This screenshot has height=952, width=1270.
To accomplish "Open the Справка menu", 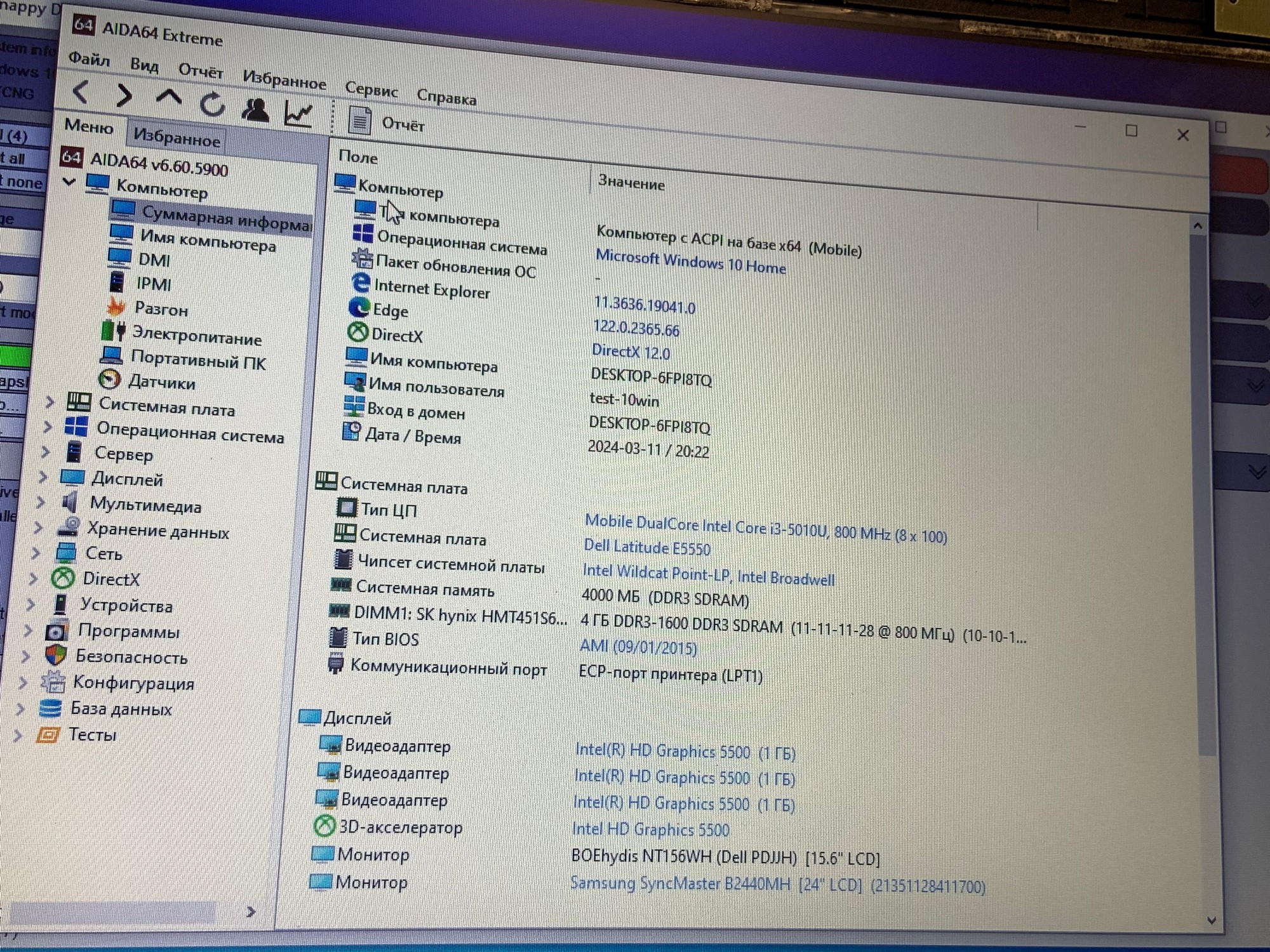I will 446,97.
